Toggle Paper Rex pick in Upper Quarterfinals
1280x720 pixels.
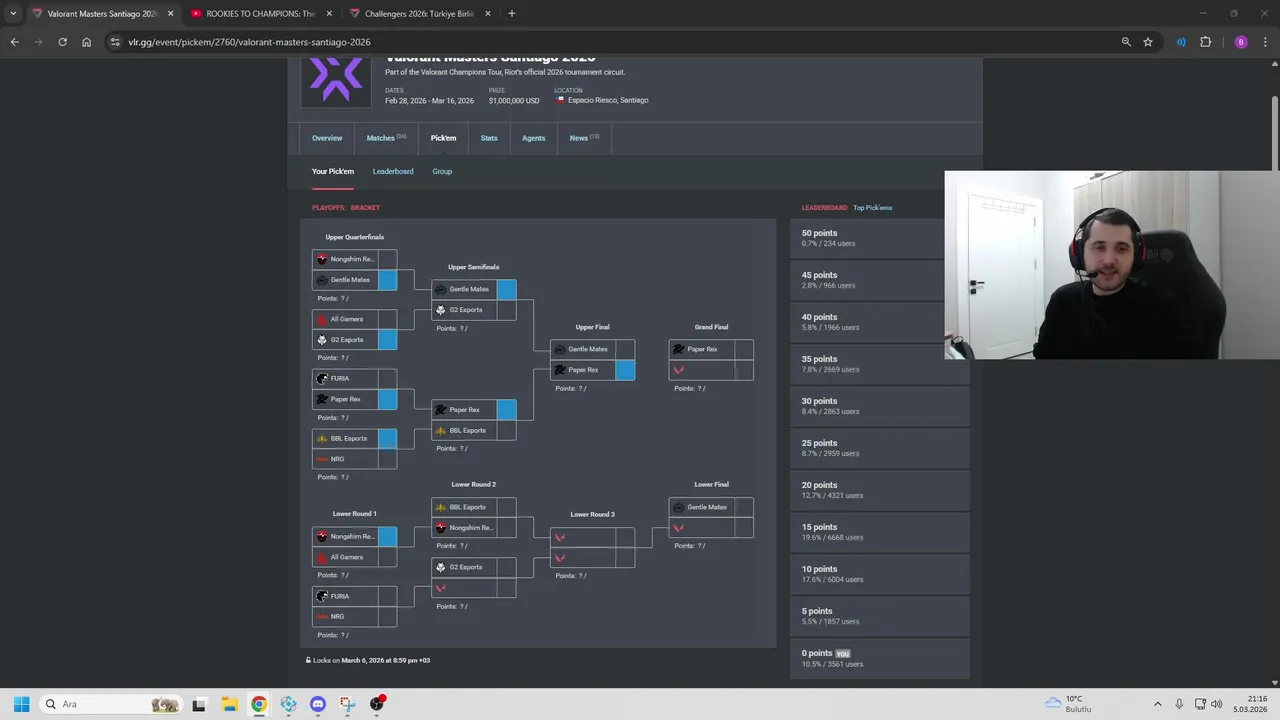(x=354, y=399)
